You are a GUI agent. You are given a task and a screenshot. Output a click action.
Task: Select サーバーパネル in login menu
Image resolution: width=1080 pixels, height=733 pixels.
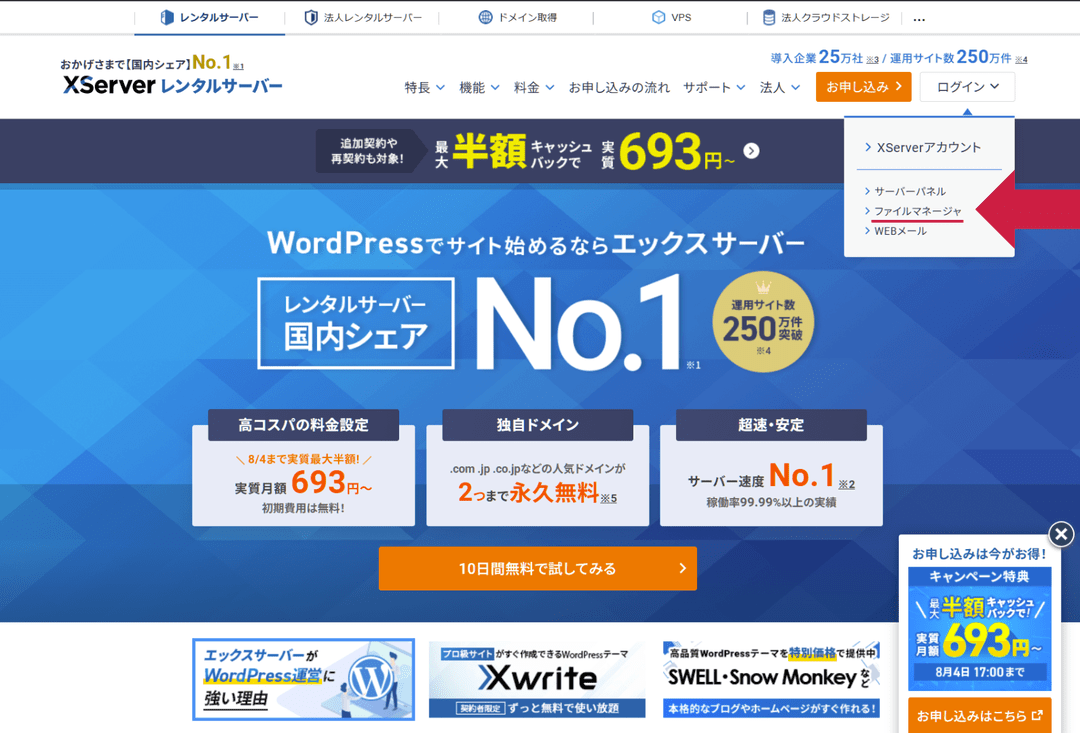coord(905,192)
